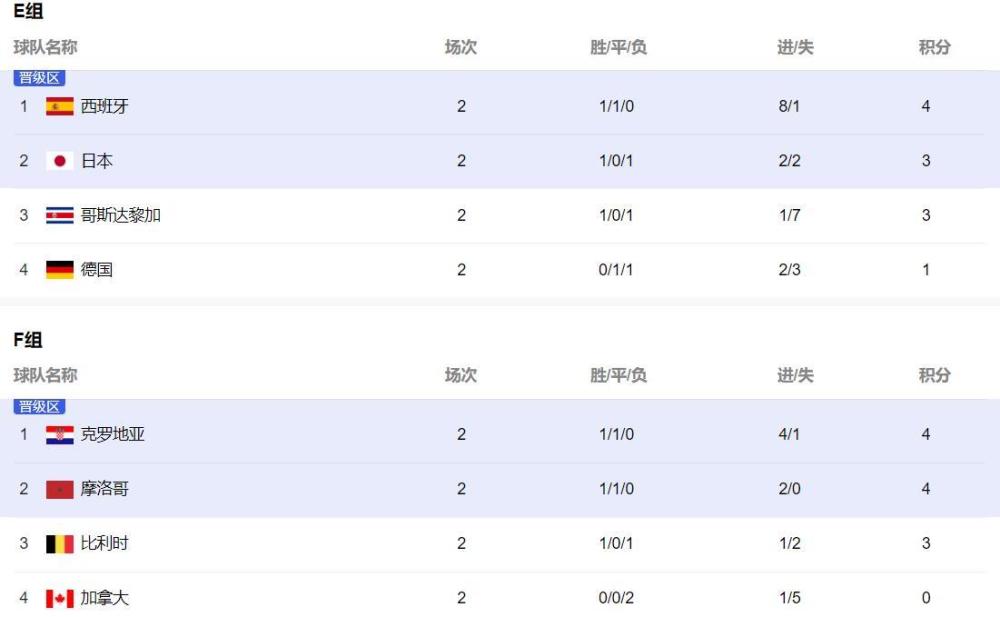Click the Morocco flag icon
Viewport: 1000px width, 617px height.
click(60, 489)
